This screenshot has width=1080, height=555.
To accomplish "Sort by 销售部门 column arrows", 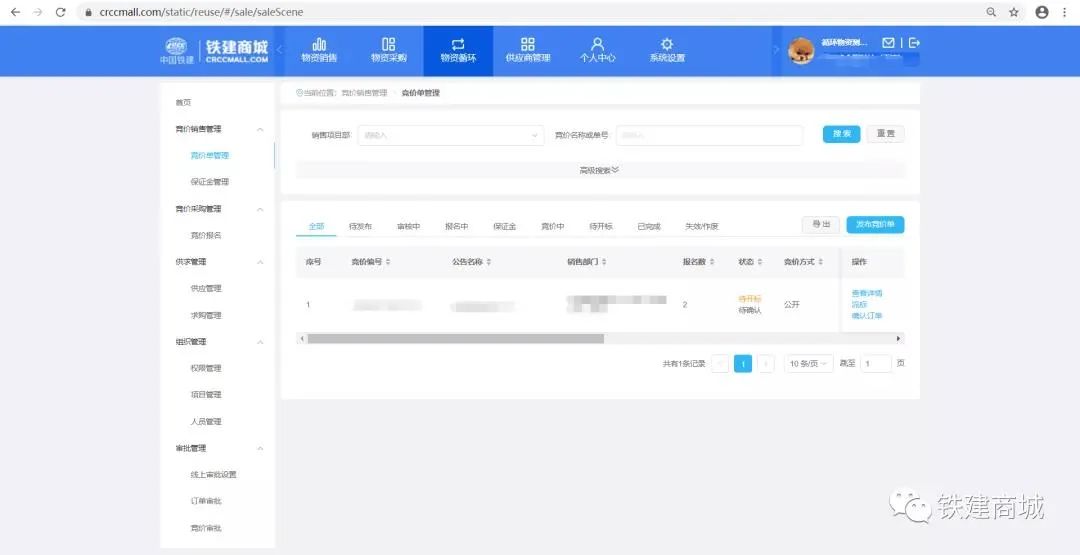I will (603, 262).
